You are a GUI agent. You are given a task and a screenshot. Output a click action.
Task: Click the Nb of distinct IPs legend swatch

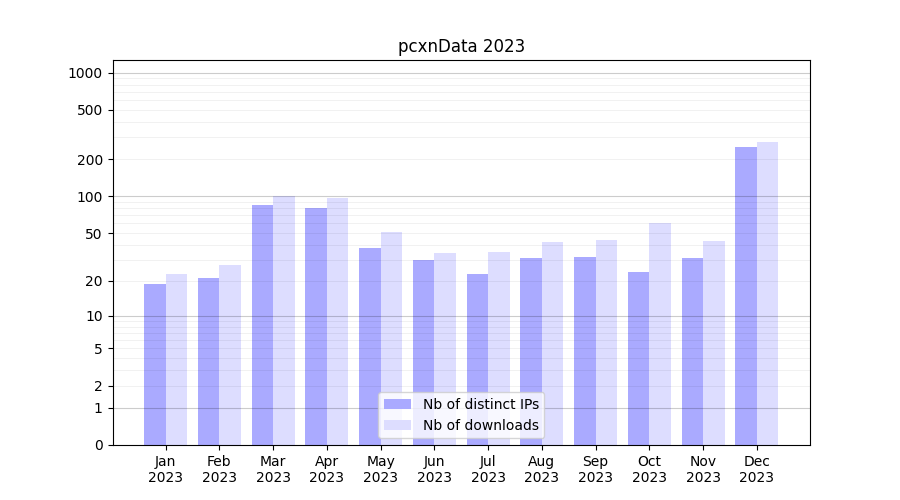tap(397, 404)
